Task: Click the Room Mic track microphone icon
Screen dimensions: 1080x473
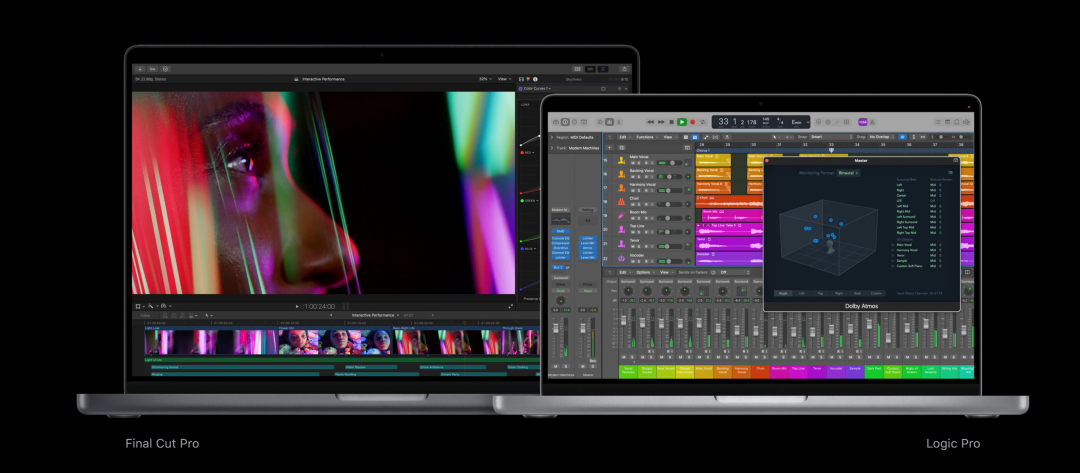Action: [621, 215]
